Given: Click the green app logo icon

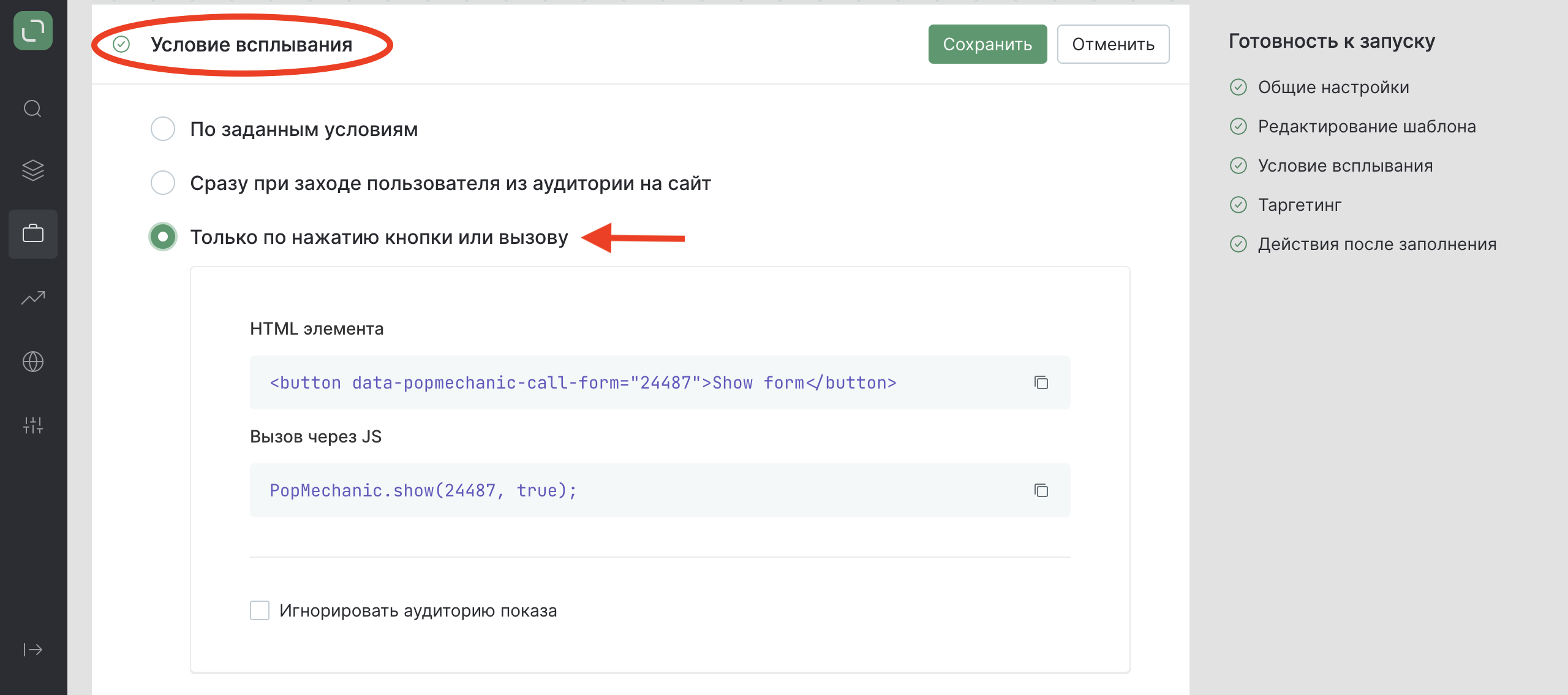Looking at the screenshot, I should click(x=33, y=31).
